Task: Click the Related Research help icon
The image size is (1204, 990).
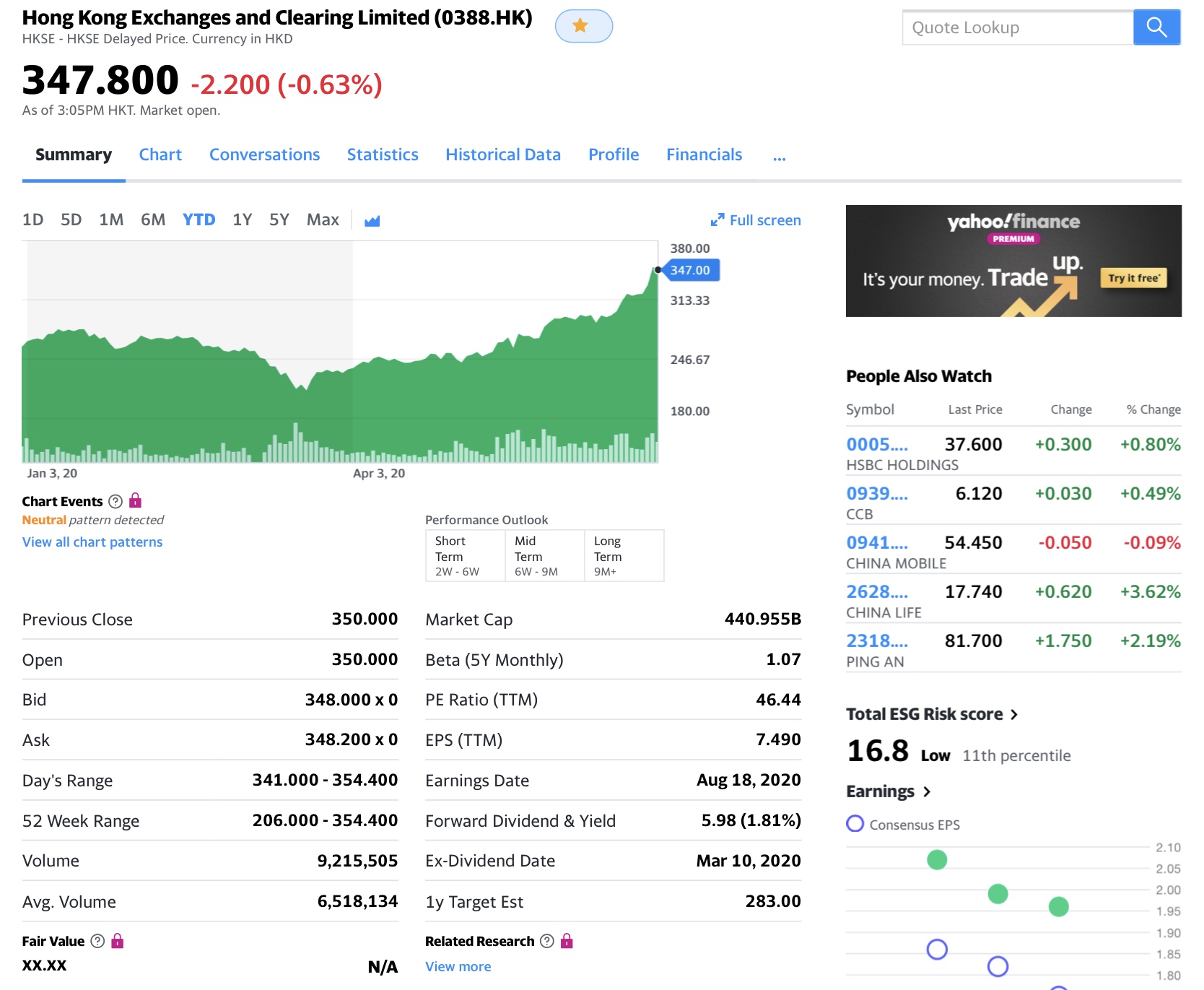Action: tap(547, 941)
